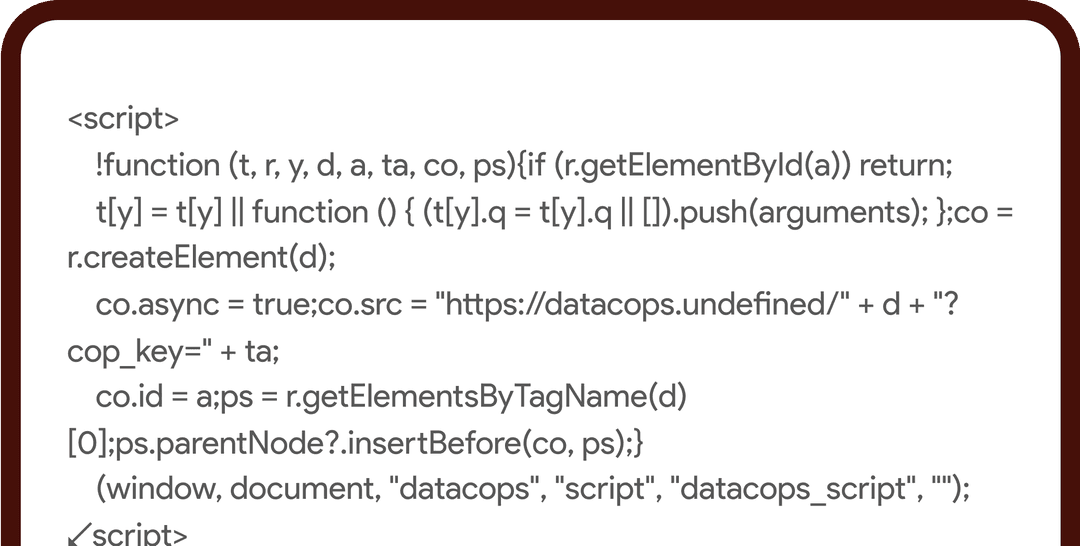Click the opening <script> tag line
Viewport: 1080px width, 546px height.
(x=123, y=119)
